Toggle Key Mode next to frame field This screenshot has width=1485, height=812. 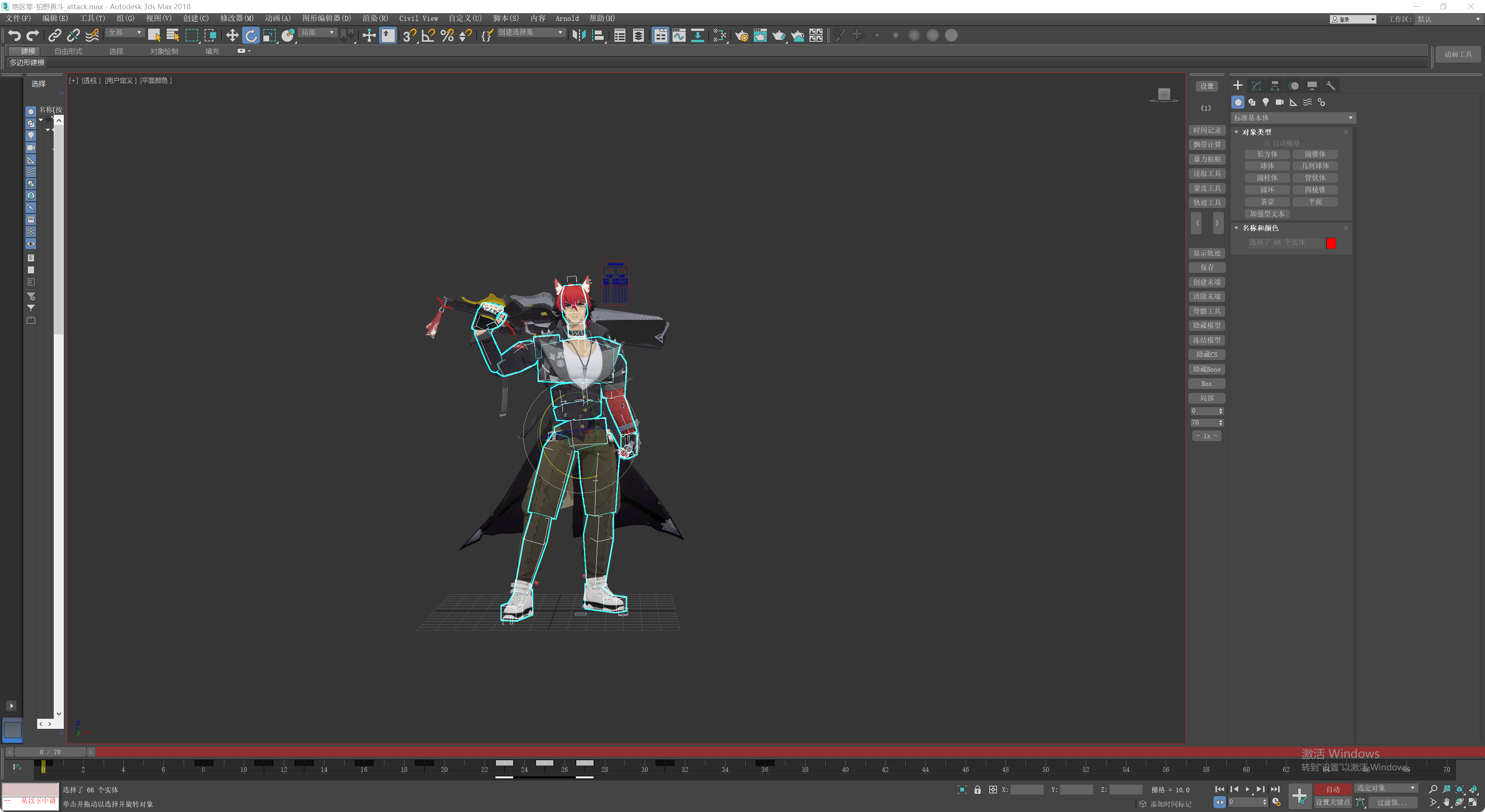pyautogui.click(x=1219, y=802)
